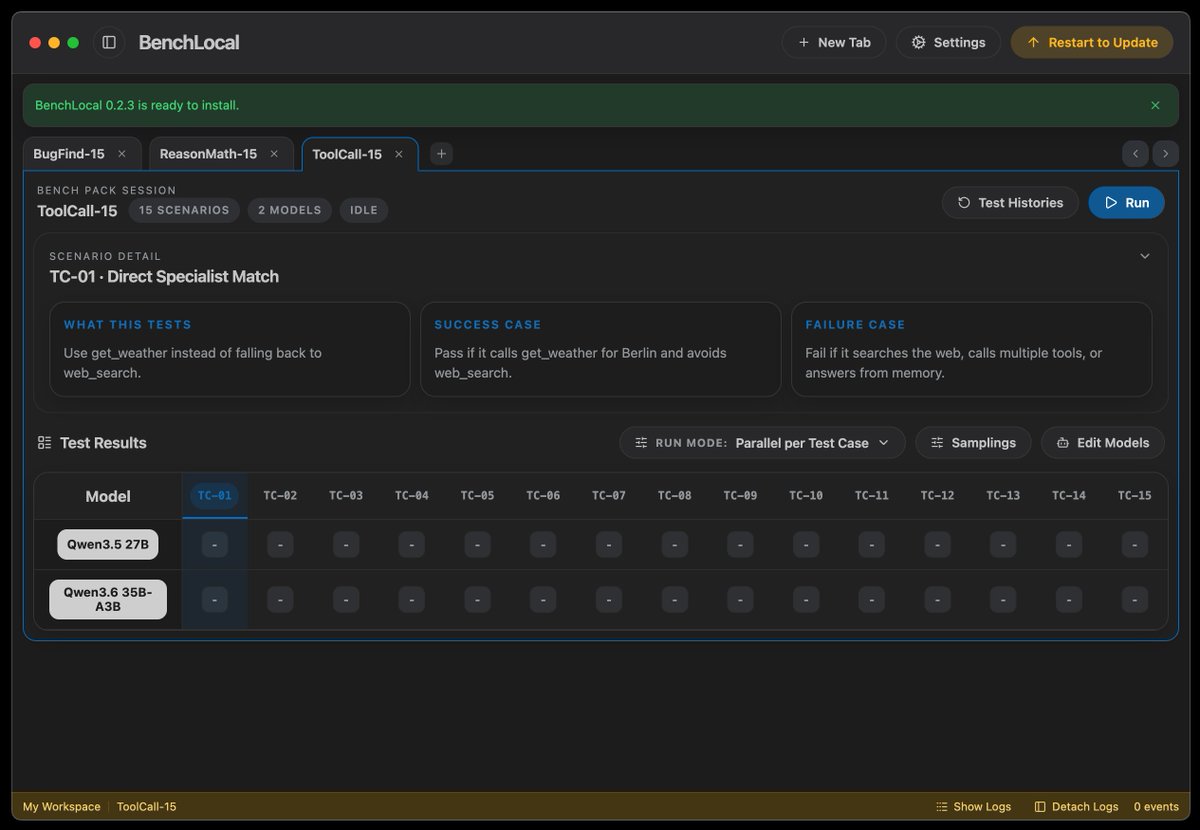This screenshot has height=830, width=1200.
Task: Click the TC-01 Direct Specialist Match title
Action: (164, 277)
